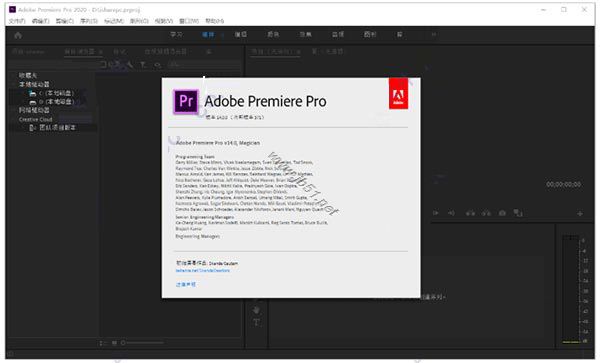Image resolution: width=600 pixels, height=363 pixels.
Task: Switch to the 颜色 workspace
Action: click(273, 34)
